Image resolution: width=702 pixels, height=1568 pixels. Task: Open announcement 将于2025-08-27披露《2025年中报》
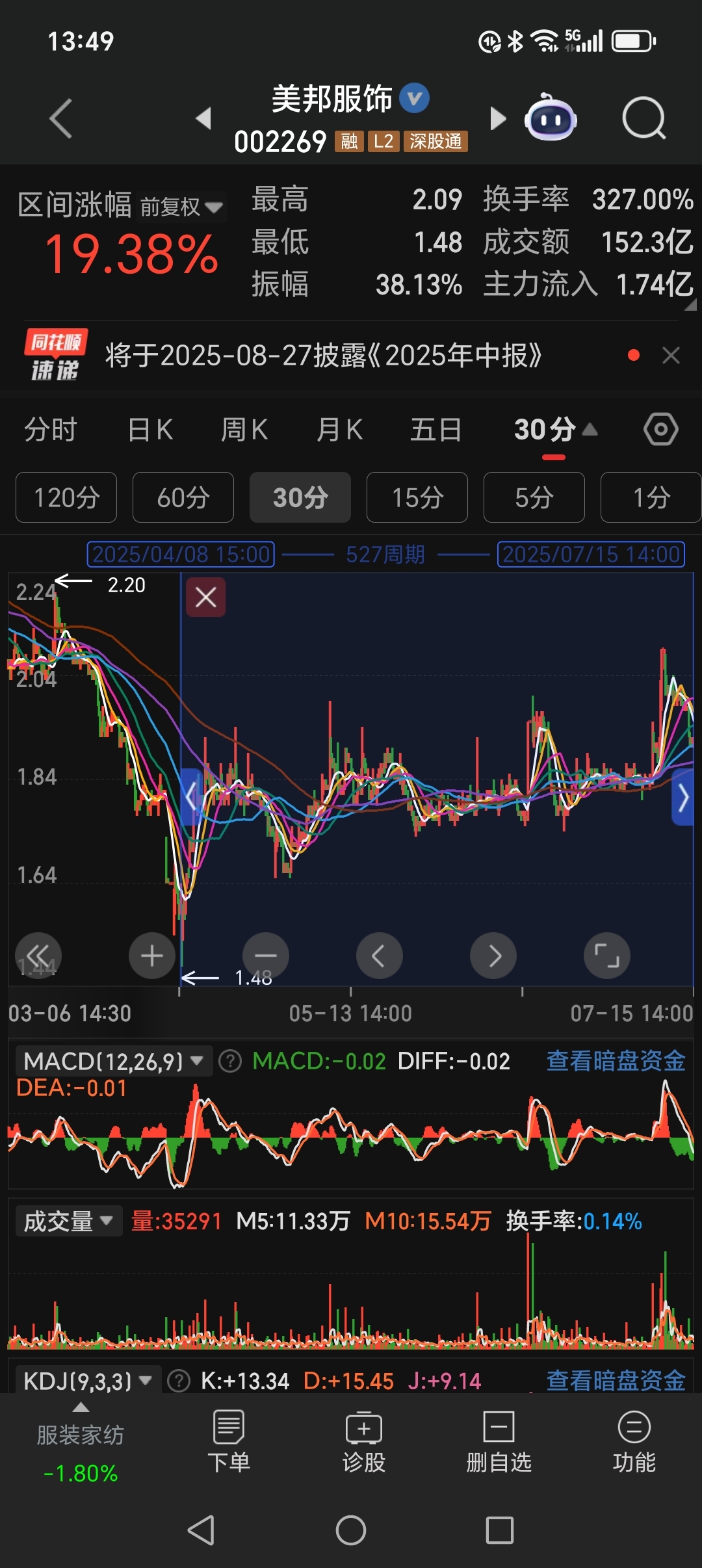[x=323, y=355]
